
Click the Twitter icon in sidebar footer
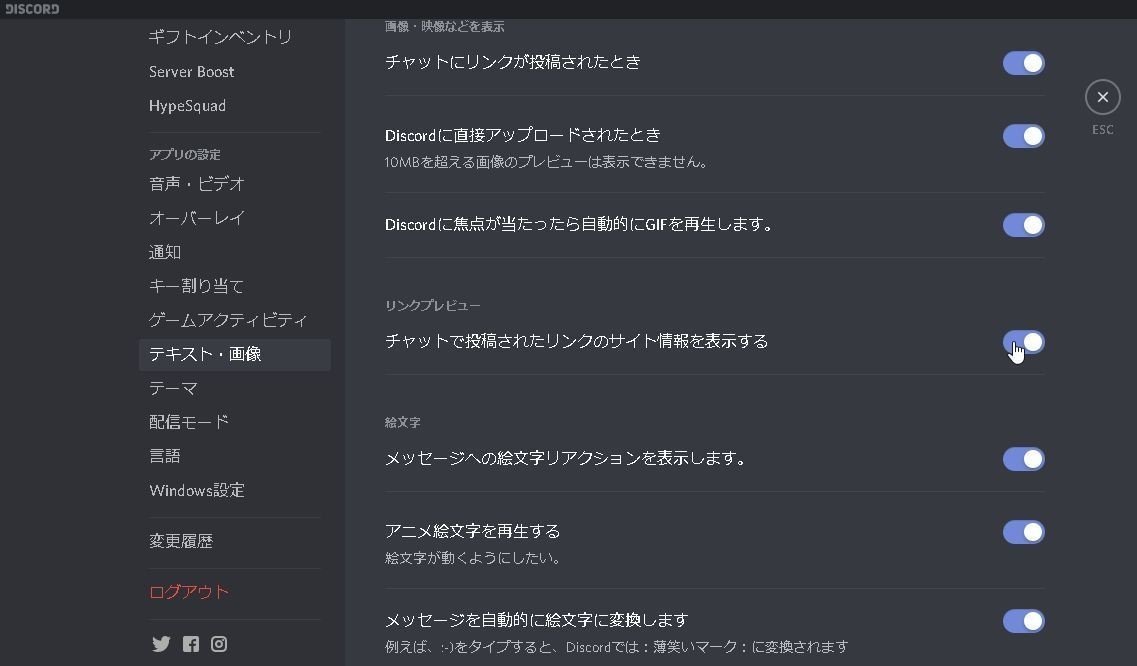click(161, 644)
